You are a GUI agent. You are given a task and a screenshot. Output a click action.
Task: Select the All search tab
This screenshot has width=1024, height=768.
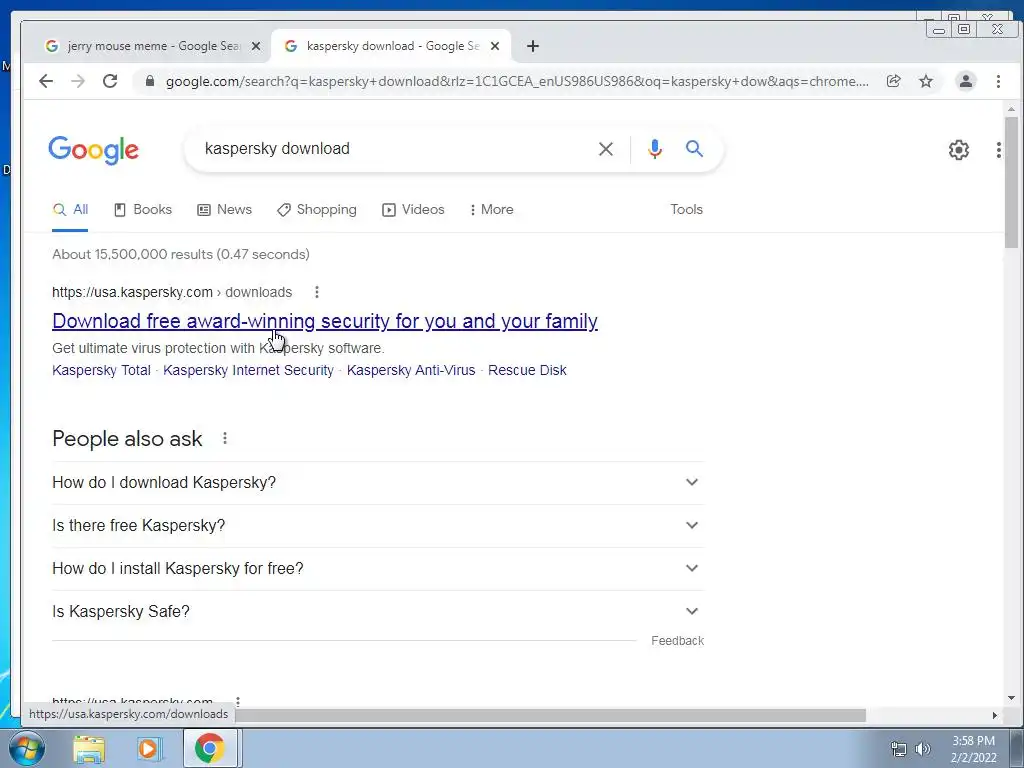coord(70,210)
